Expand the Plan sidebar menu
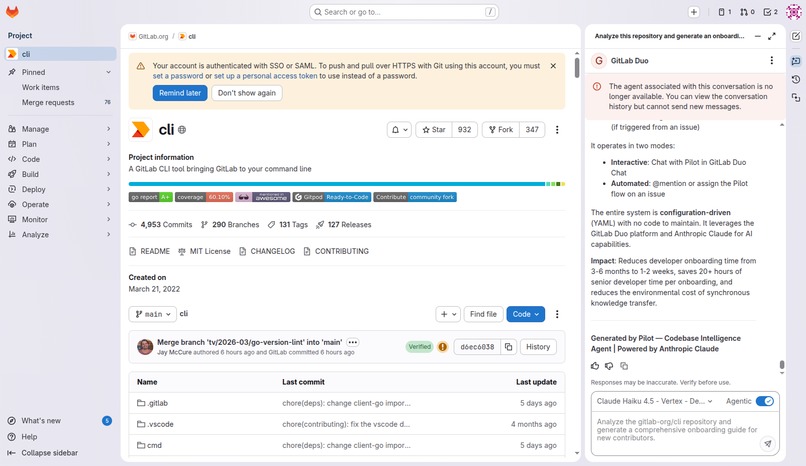806x466 pixels. [x=61, y=144]
